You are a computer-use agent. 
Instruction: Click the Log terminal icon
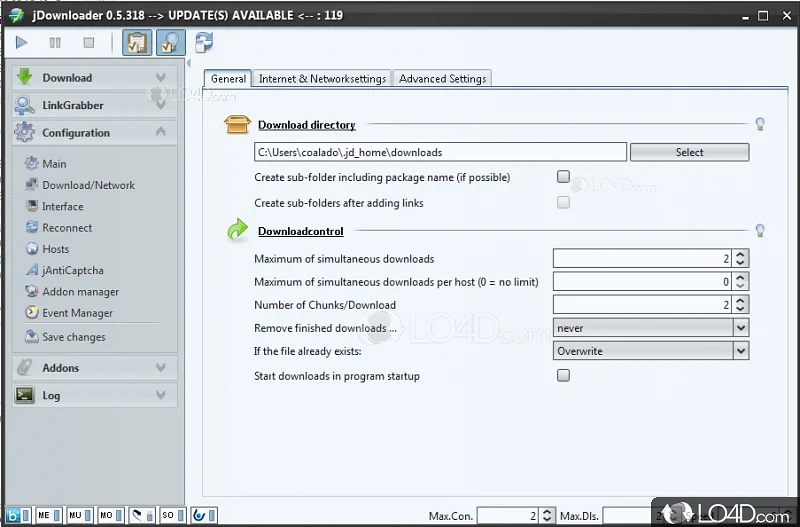pos(24,395)
